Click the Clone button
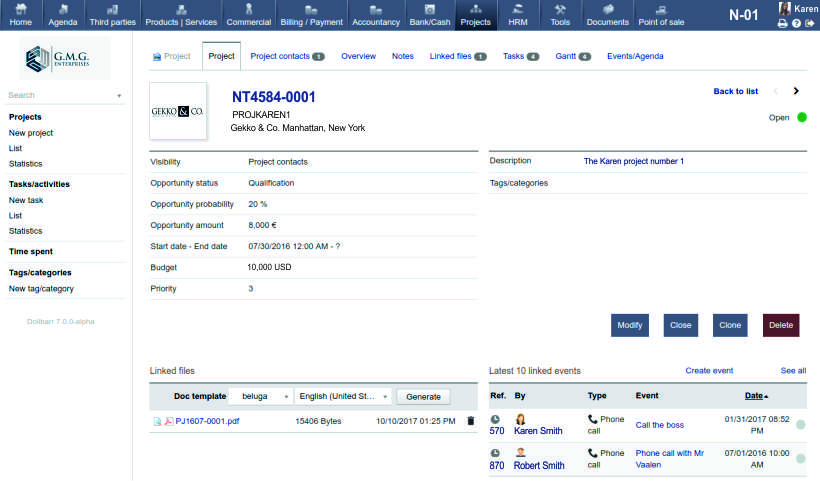Screen dimensions: 820x481 pos(730,325)
